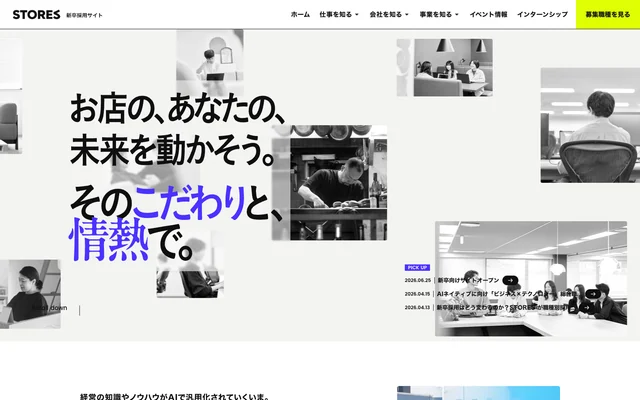Go to インターンシップ in the nav
640x400 pixels.
coord(542,14)
